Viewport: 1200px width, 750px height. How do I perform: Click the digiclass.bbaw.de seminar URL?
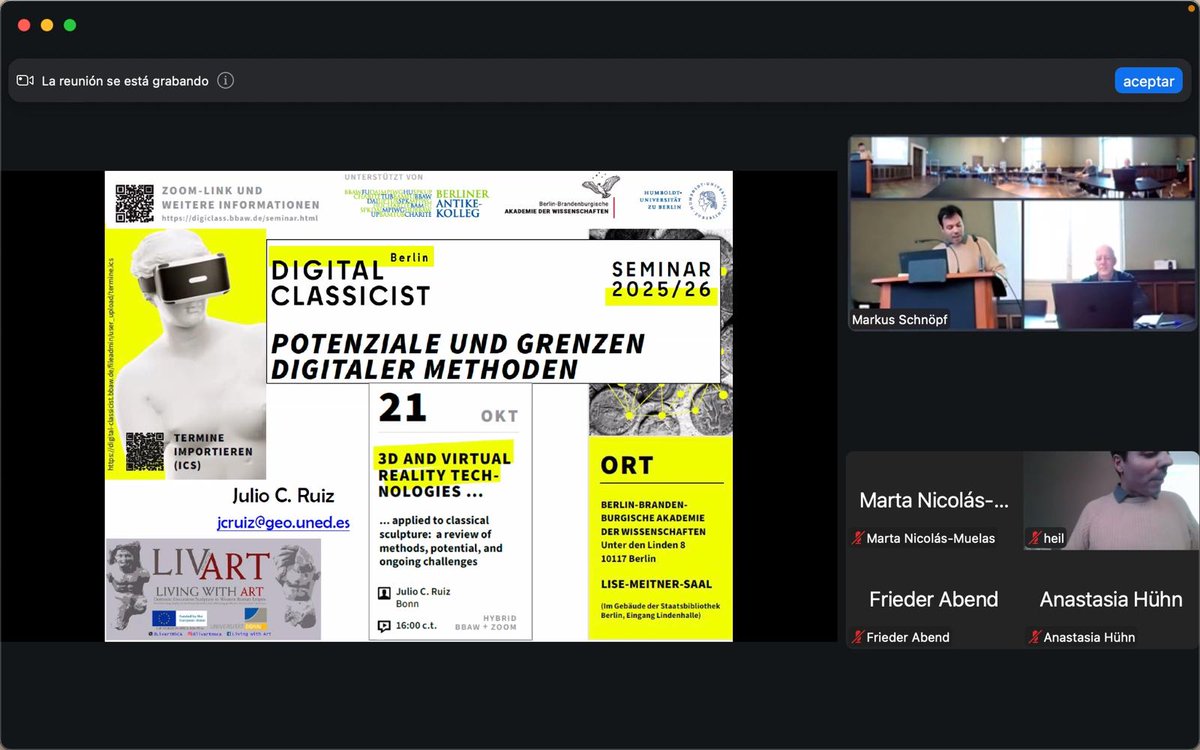[x=239, y=218]
